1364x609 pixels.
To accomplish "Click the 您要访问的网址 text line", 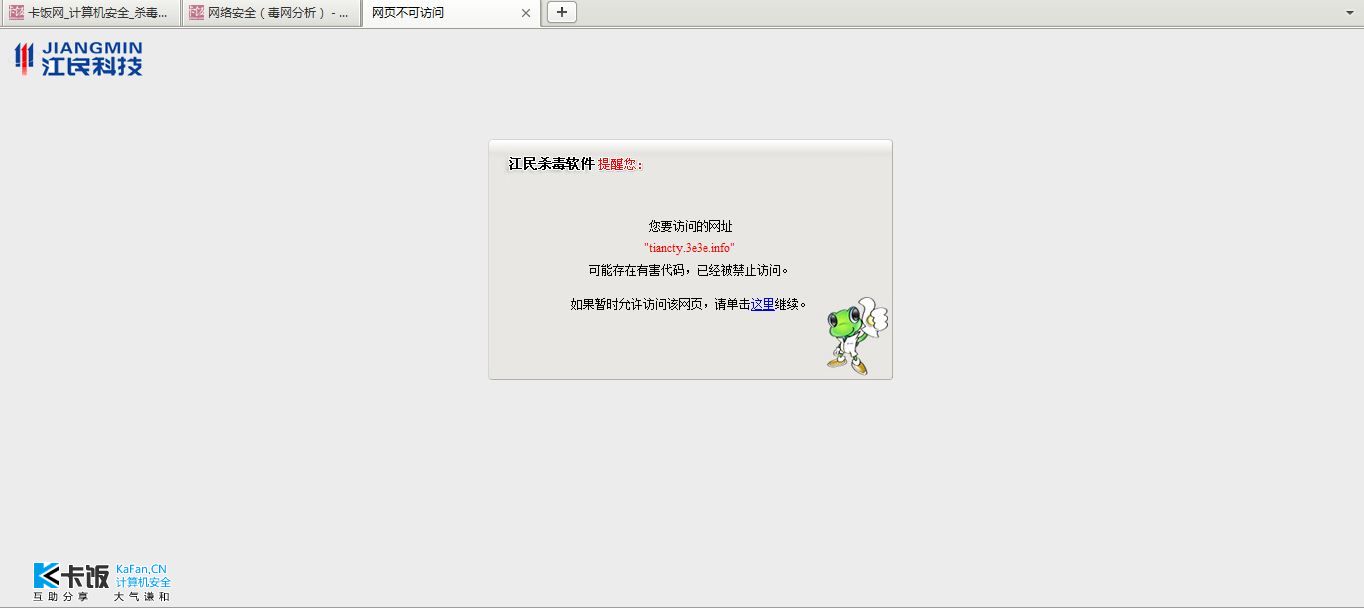I will tap(690, 226).
